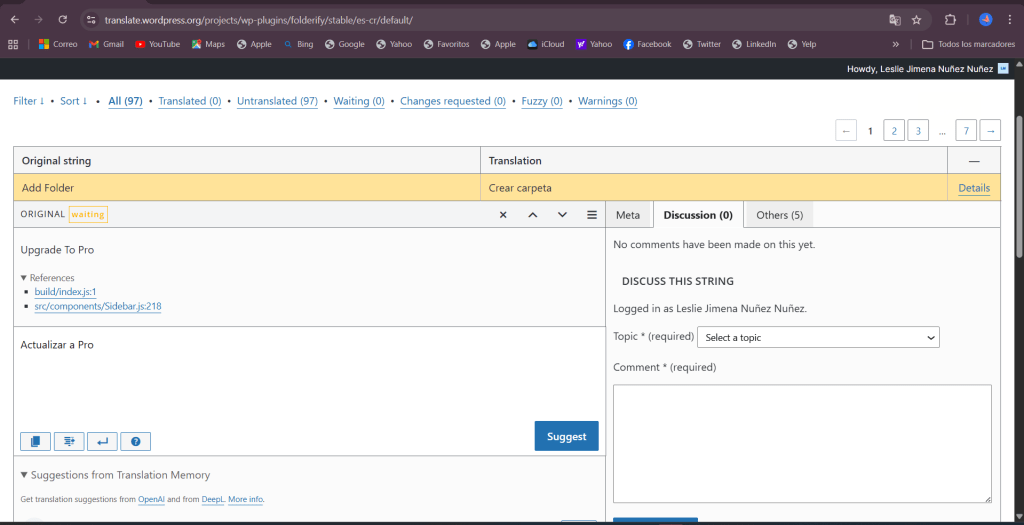The image size is (1024, 525).
Task: Collapse Suggestions from Translation Memory section
Action: pos(24,475)
